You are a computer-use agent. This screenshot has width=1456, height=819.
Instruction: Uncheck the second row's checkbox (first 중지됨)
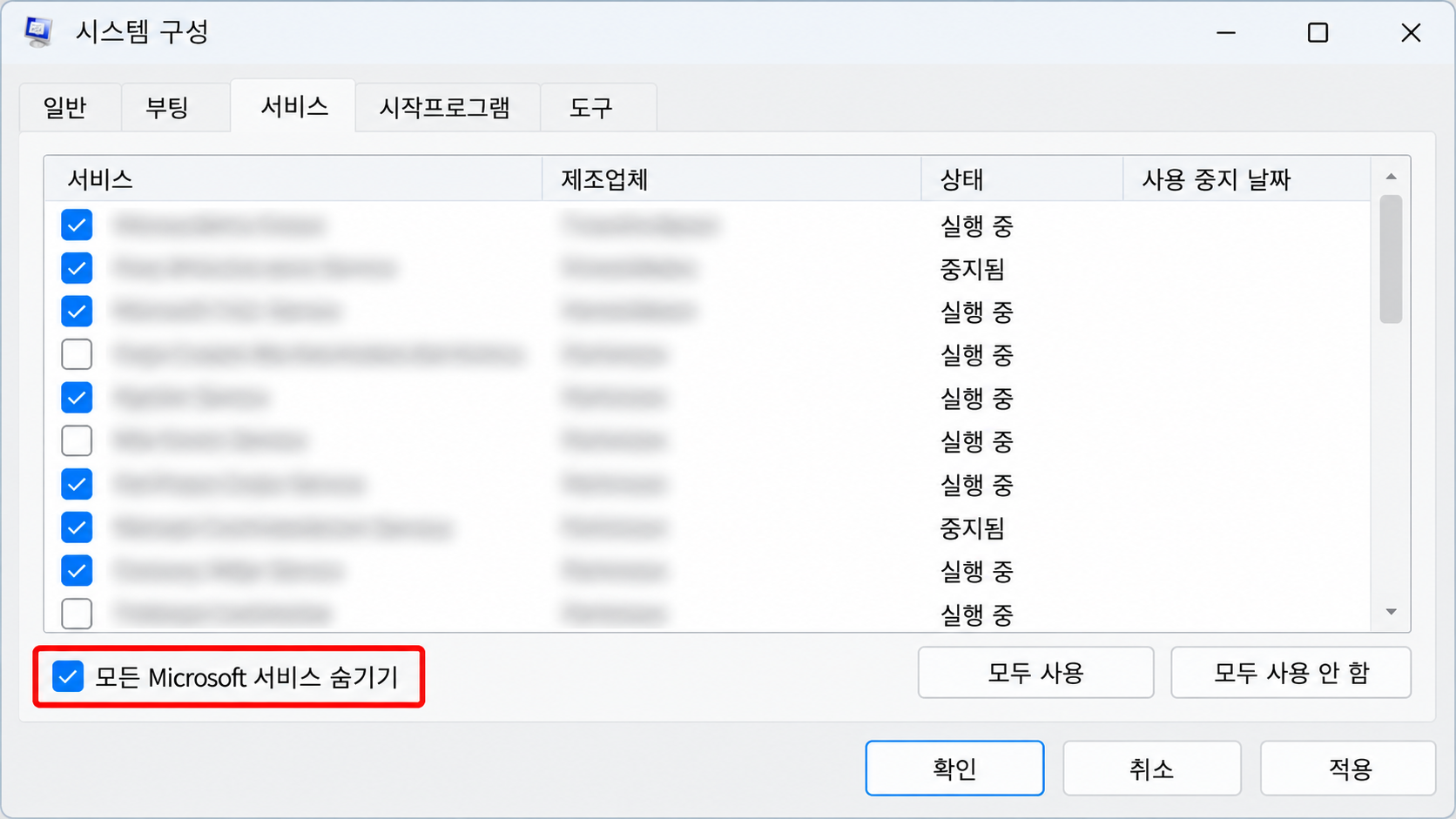(x=77, y=268)
